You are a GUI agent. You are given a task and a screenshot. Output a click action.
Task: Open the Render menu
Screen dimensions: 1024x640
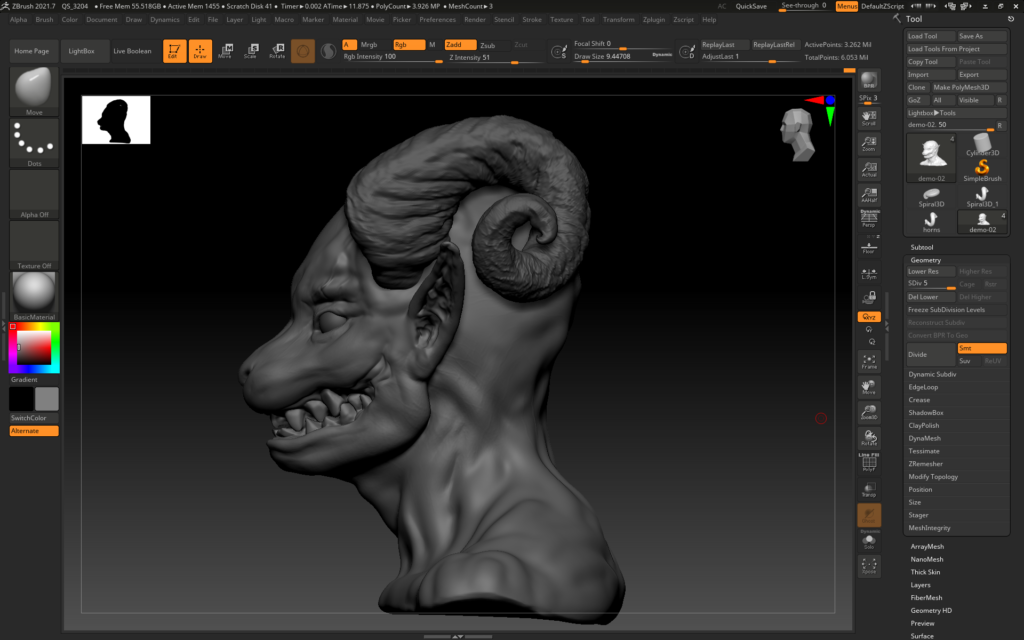[x=475, y=20]
